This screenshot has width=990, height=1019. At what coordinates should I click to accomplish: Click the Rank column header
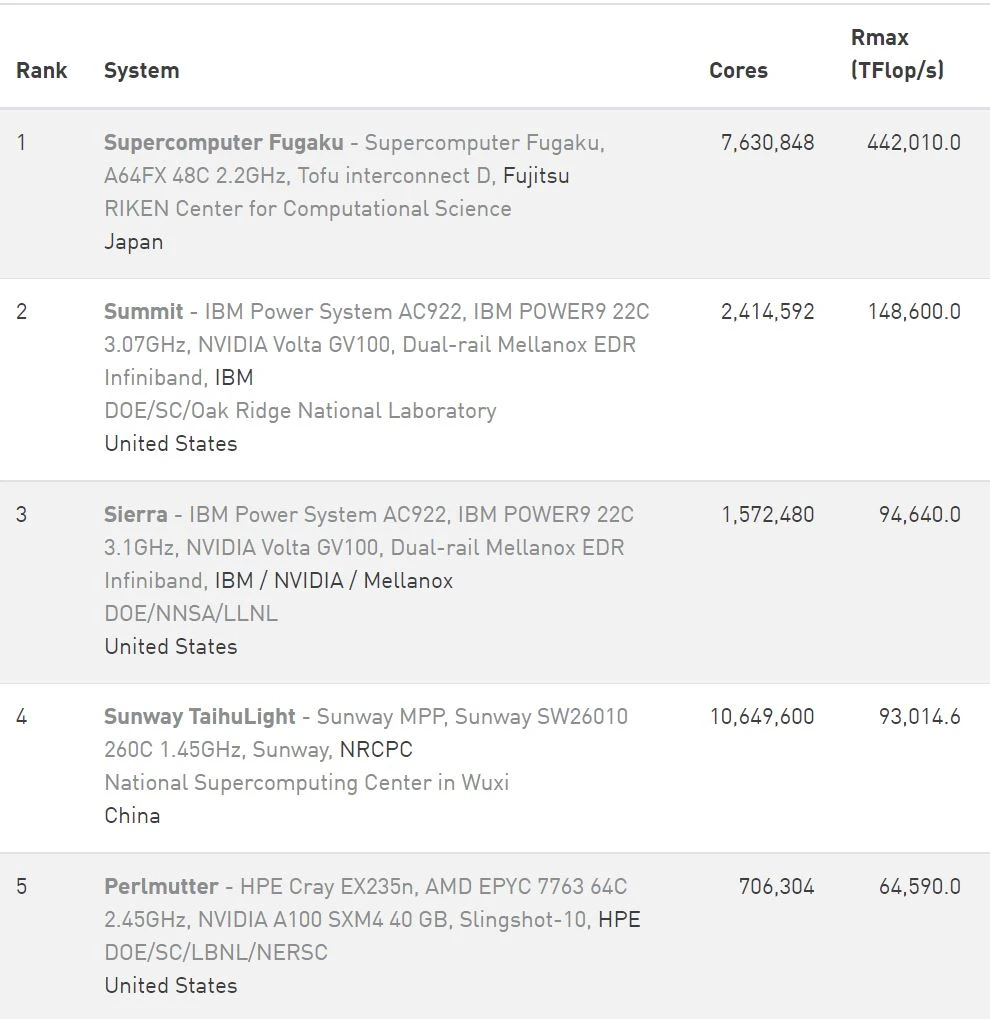[x=42, y=71]
